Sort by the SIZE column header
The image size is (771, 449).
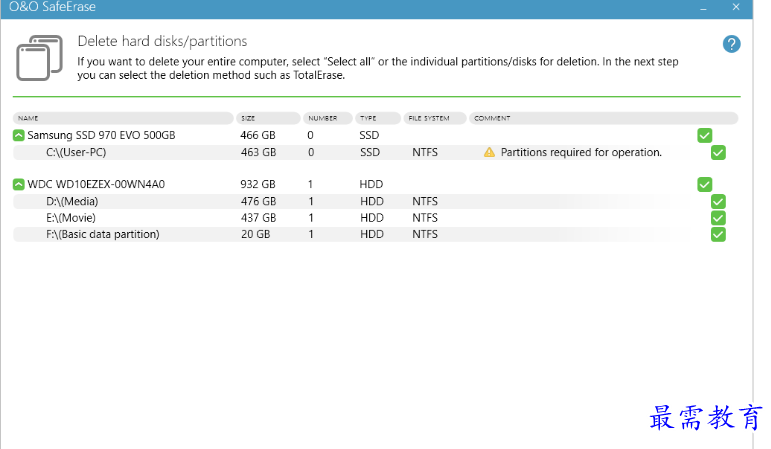click(x=268, y=118)
